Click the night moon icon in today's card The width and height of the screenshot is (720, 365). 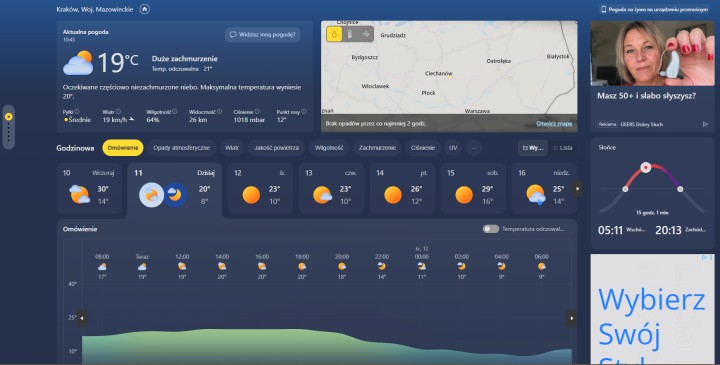tap(175, 195)
